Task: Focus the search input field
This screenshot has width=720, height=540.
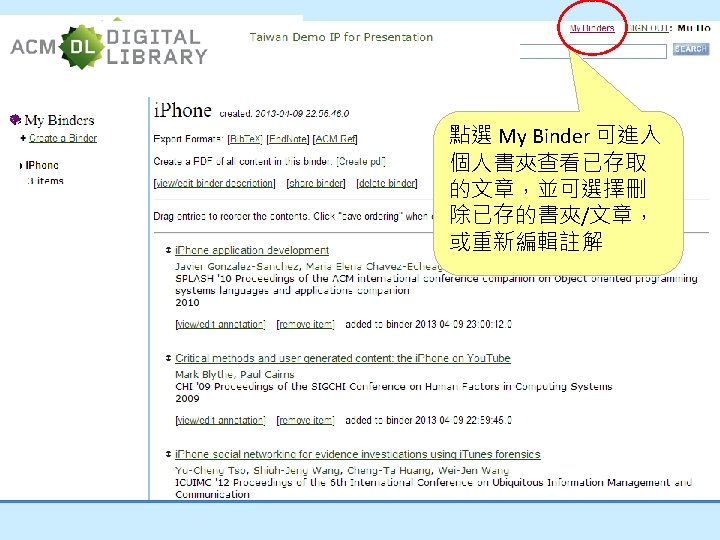Action: pos(593,51)
